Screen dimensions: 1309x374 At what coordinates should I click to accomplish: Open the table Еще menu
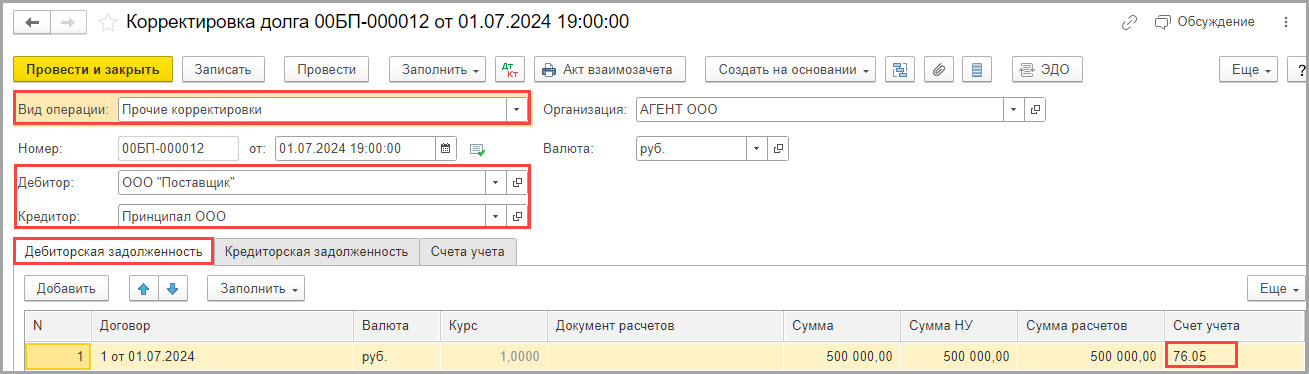1277,288
